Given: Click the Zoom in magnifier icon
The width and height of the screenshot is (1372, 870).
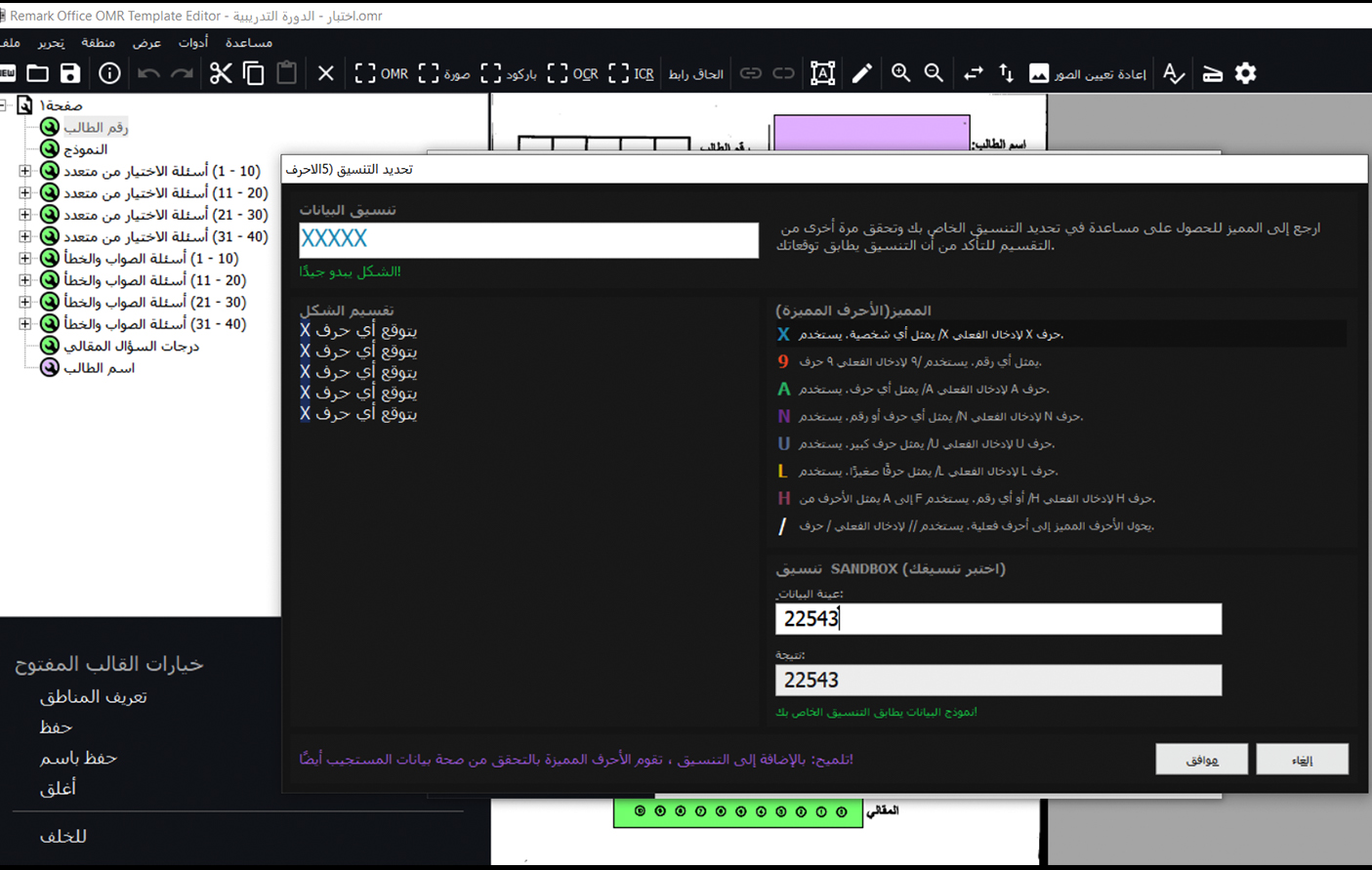Looking at the screenshot, I should point(900,73).
